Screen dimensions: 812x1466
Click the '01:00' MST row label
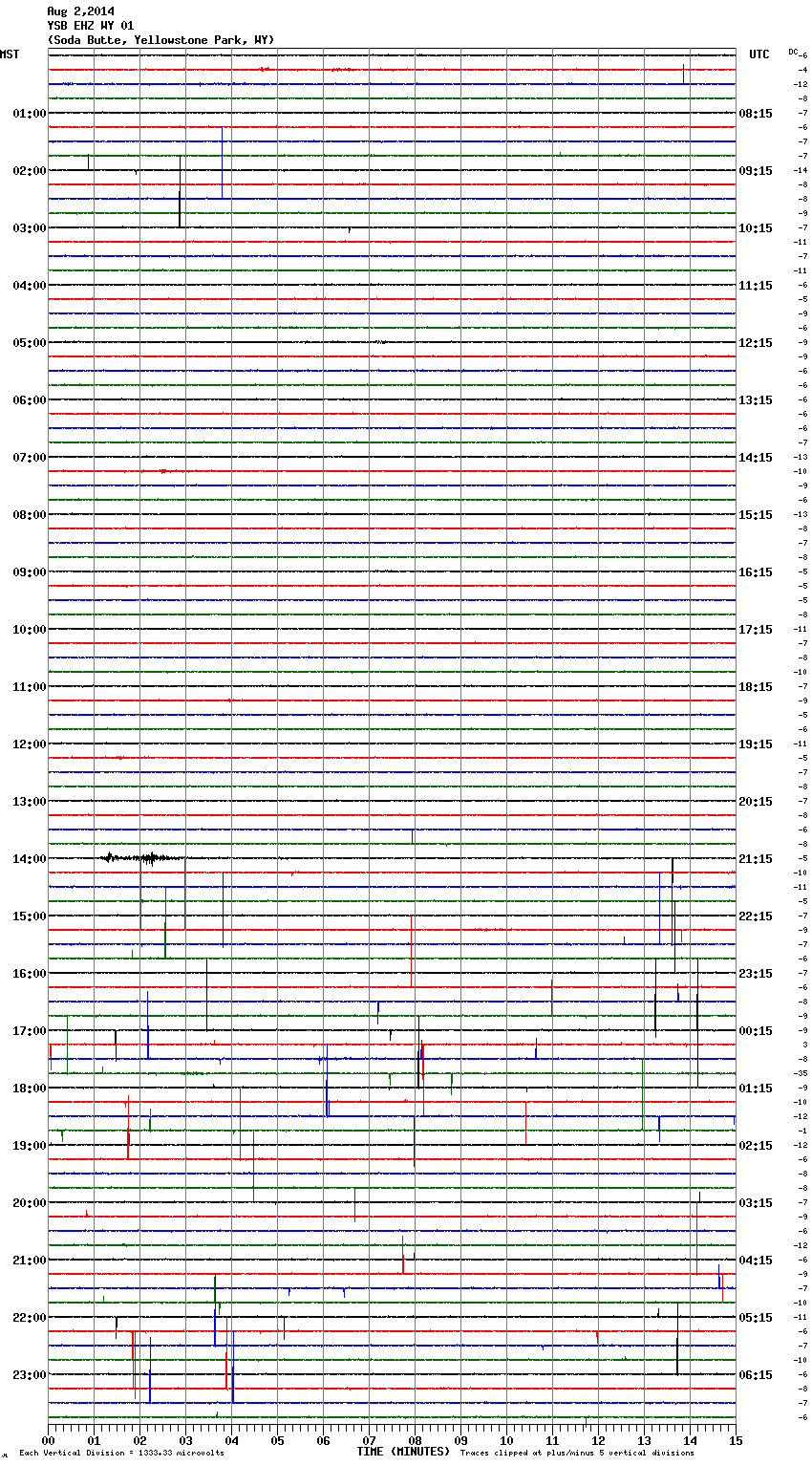click(x=30, y=114)
